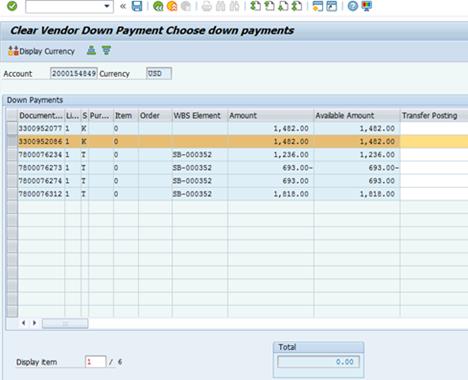This screenshot has height=380, width=468.
Task: Select row selector for document 3300952077
Action: [12, 128]
